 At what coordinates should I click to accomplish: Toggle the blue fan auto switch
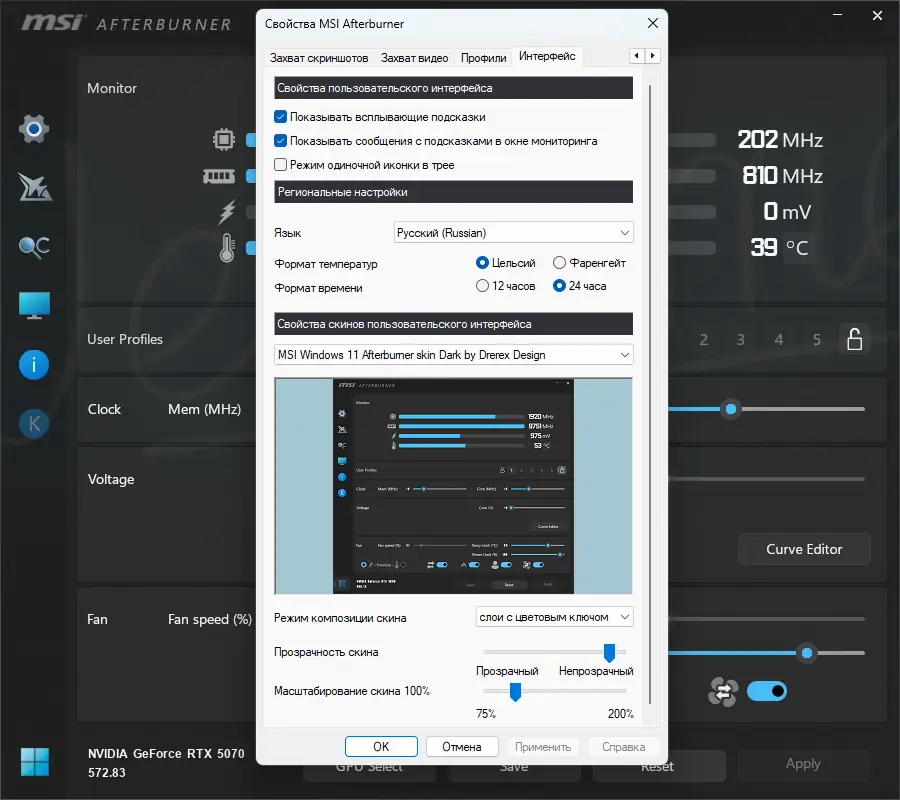[x=767, y=692]
